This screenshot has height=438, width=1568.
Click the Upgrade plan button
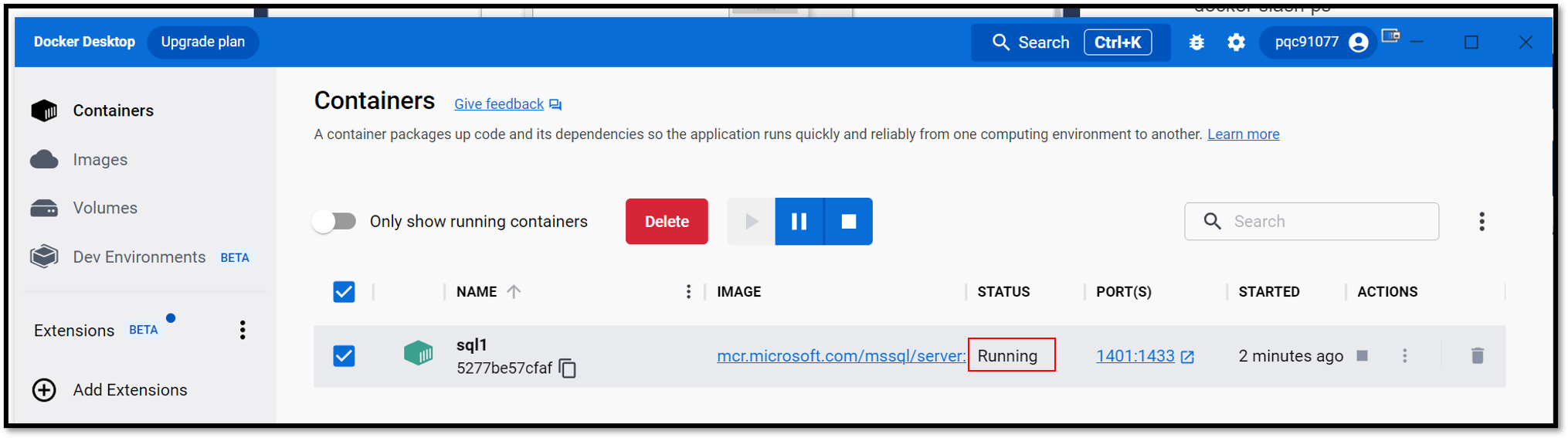pos(202,42)
